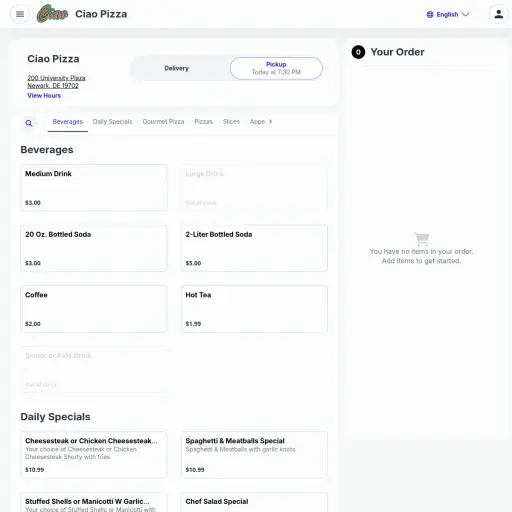The image size is (512, 512).
Task: Switch to the Gourmet Pizza tab
Action: coord(163,122)
